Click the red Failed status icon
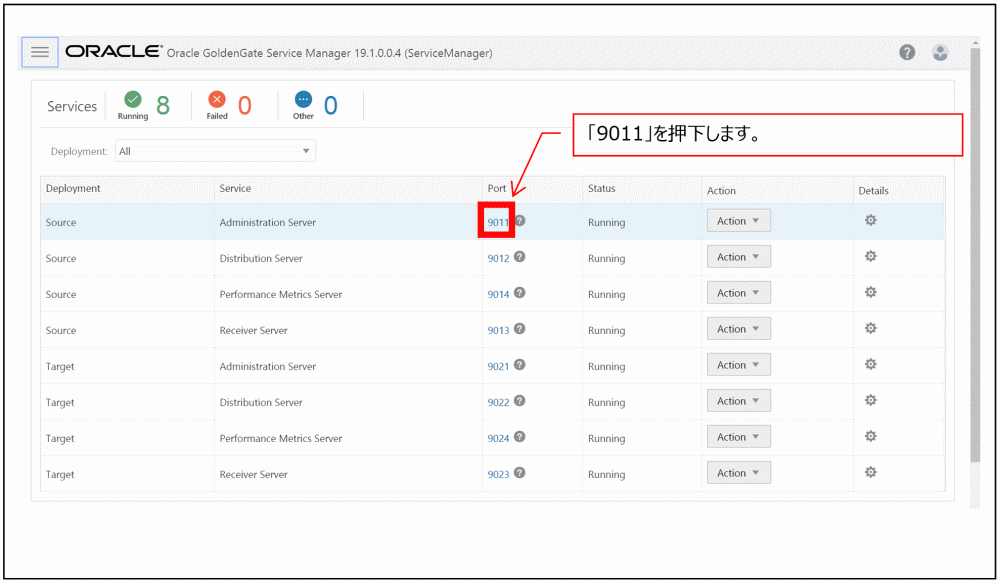 coord(217,100)
